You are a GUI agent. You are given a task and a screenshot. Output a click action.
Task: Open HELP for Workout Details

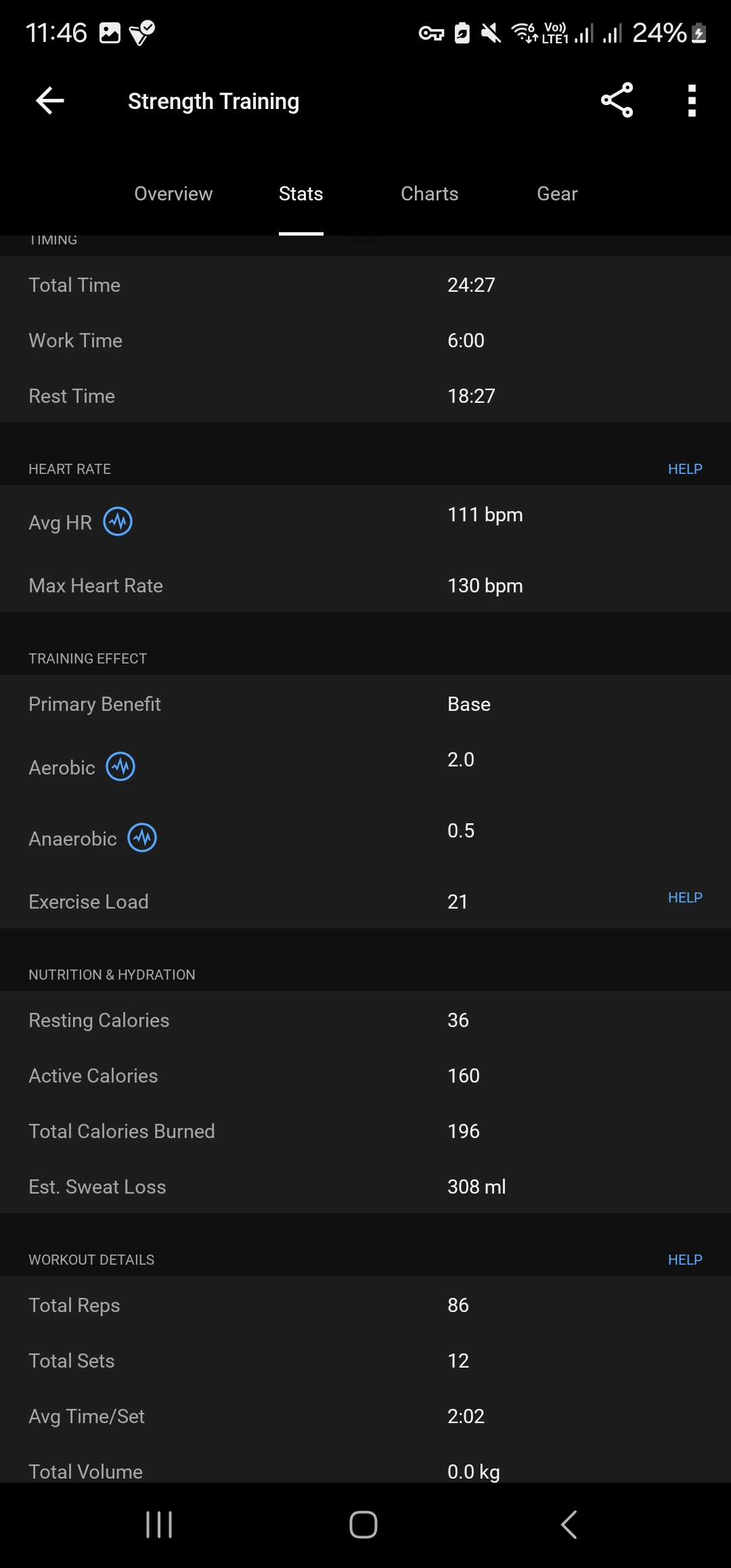pyautogui.click(x=685, y=1259)
